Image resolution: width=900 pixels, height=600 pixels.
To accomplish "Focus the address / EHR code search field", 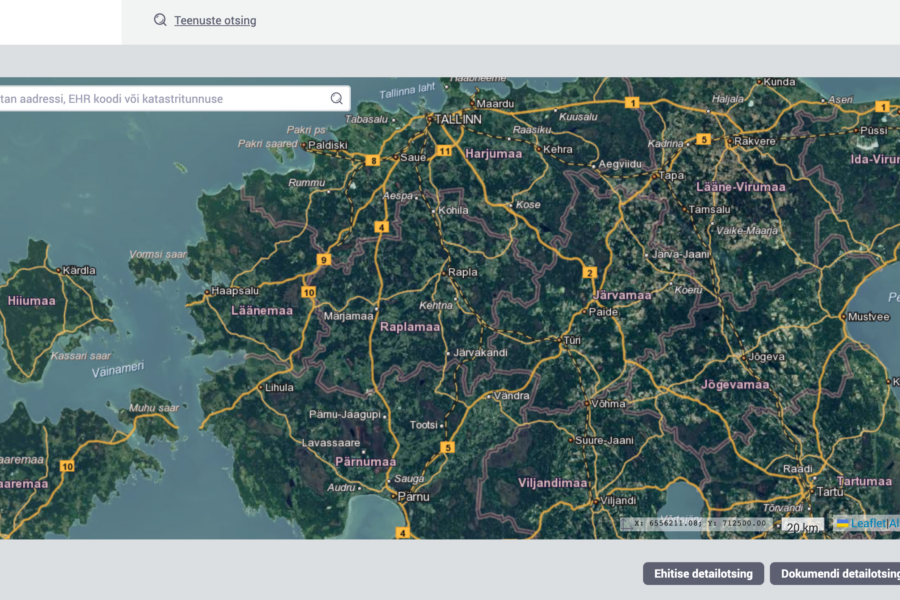I will [x=174, y=99].
